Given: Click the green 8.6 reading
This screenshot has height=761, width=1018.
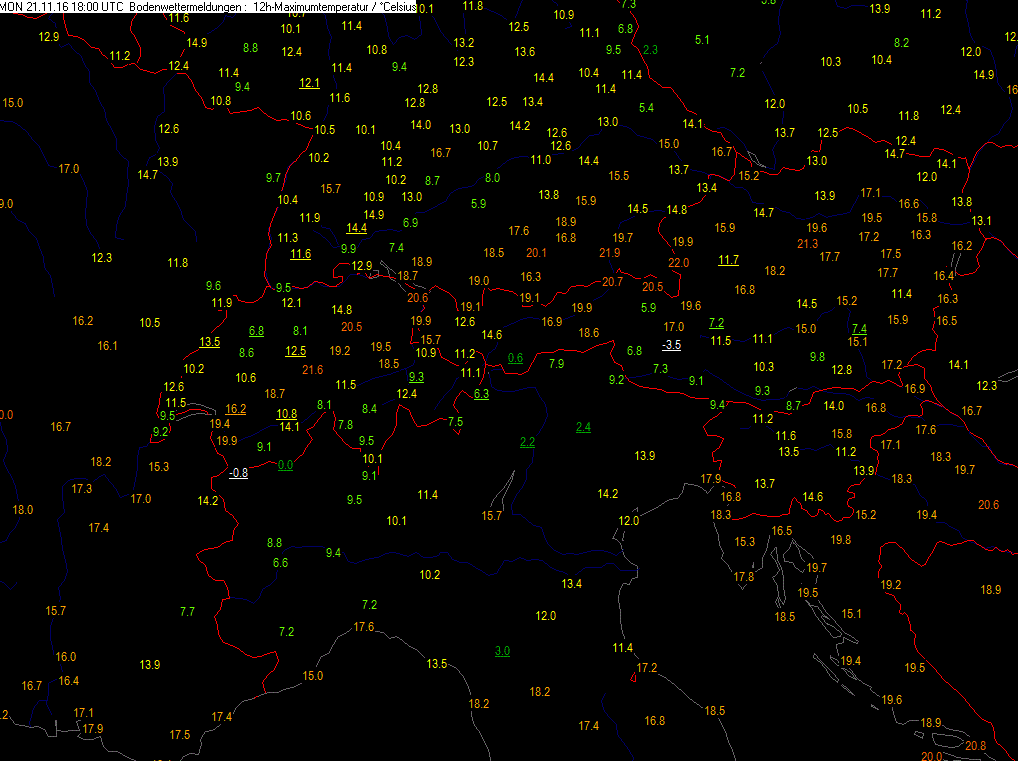Looking at the screenshot, I should coord(246,353).
